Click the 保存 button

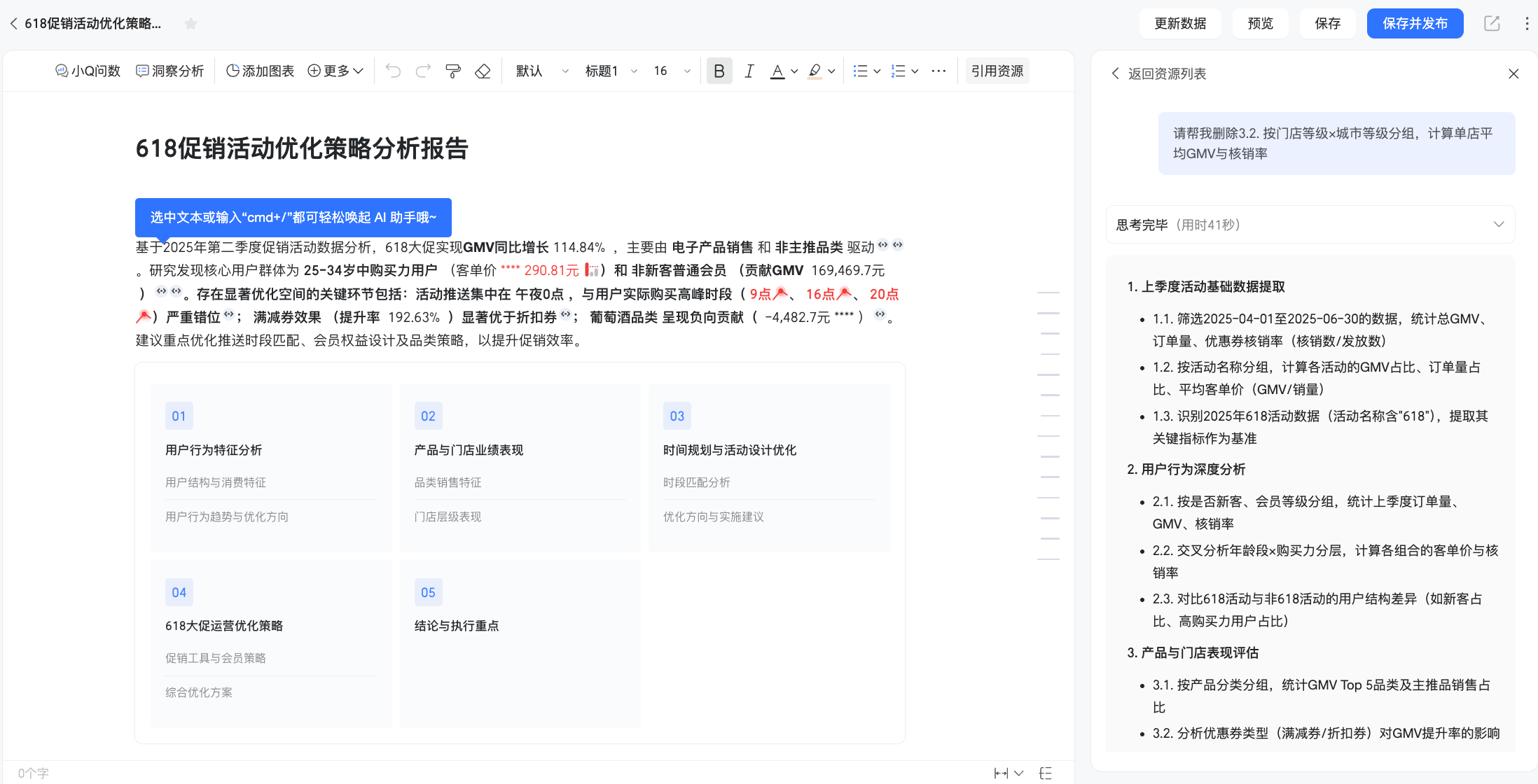(x=1328, y=23)
